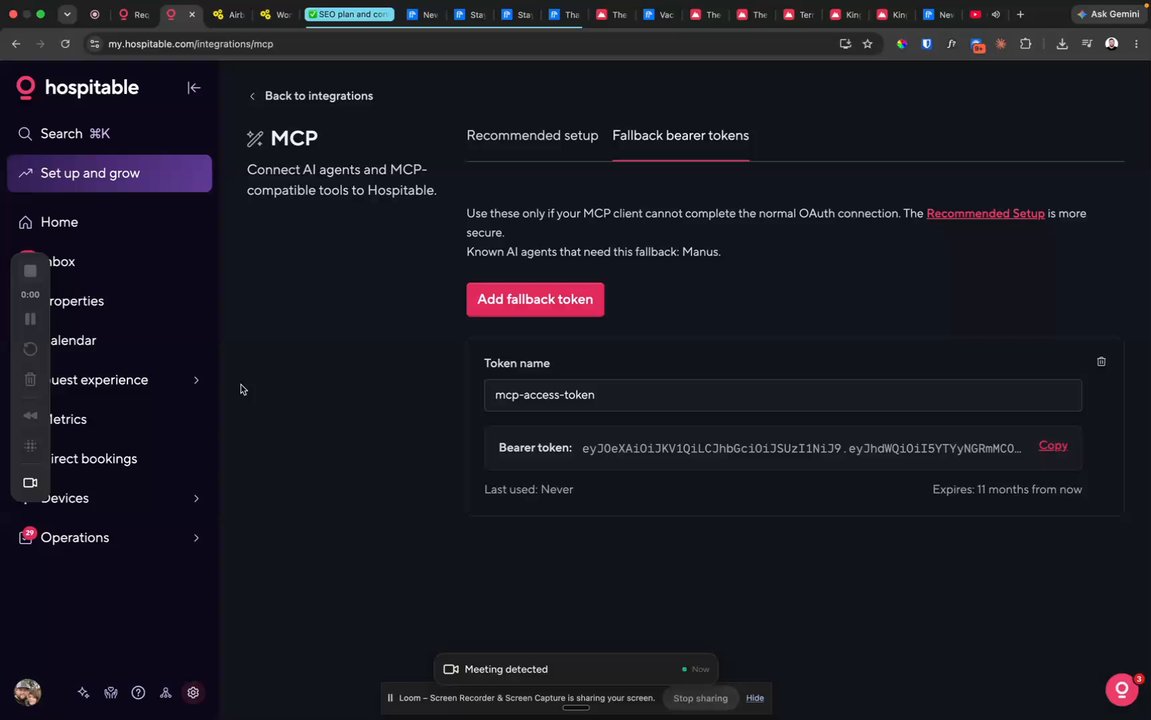Viewport: 1151px width, 720px height.
Task: Discard the Loom recording with trash icon
Action: point(30,379)
